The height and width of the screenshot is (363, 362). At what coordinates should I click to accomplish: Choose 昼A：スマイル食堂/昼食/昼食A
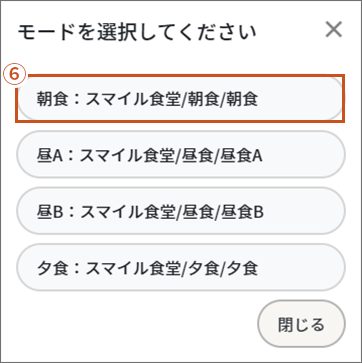click(x=181, y=155)
